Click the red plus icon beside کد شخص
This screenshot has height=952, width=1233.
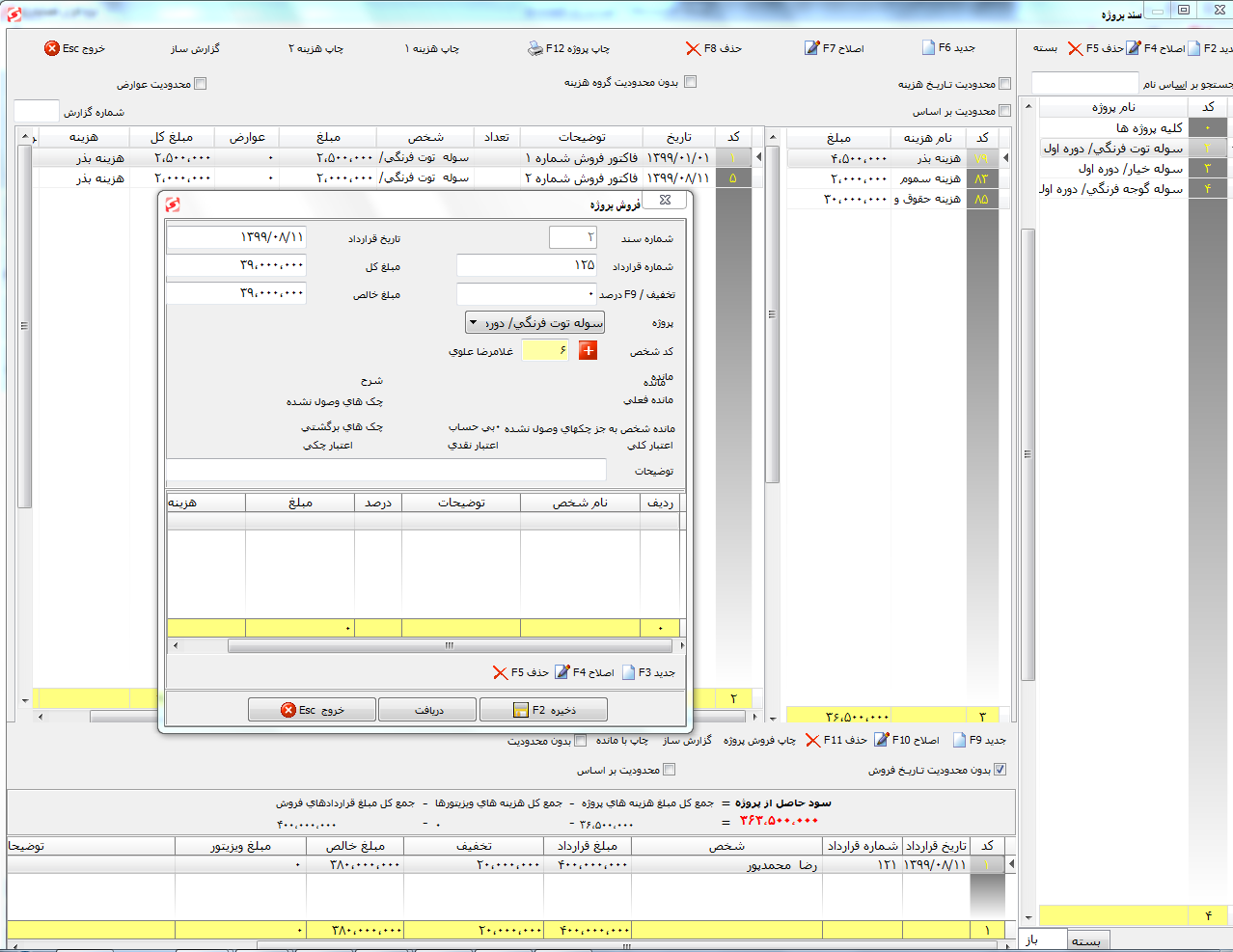point(588,350)
